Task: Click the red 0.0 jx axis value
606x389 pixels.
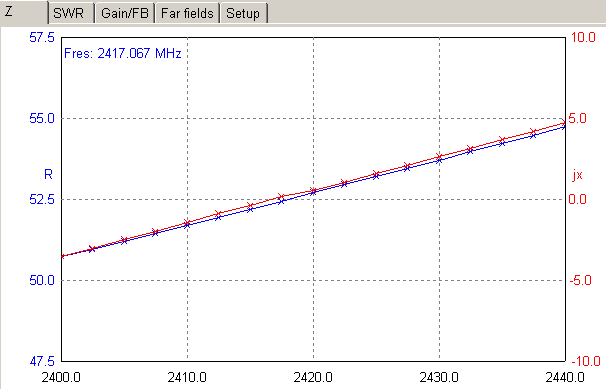Action: (577, 199)
